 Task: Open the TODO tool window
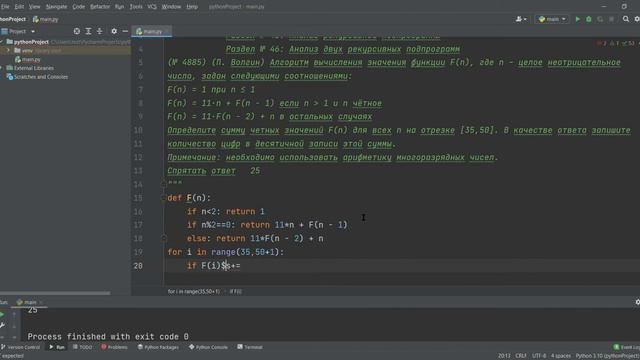[82, 347]
